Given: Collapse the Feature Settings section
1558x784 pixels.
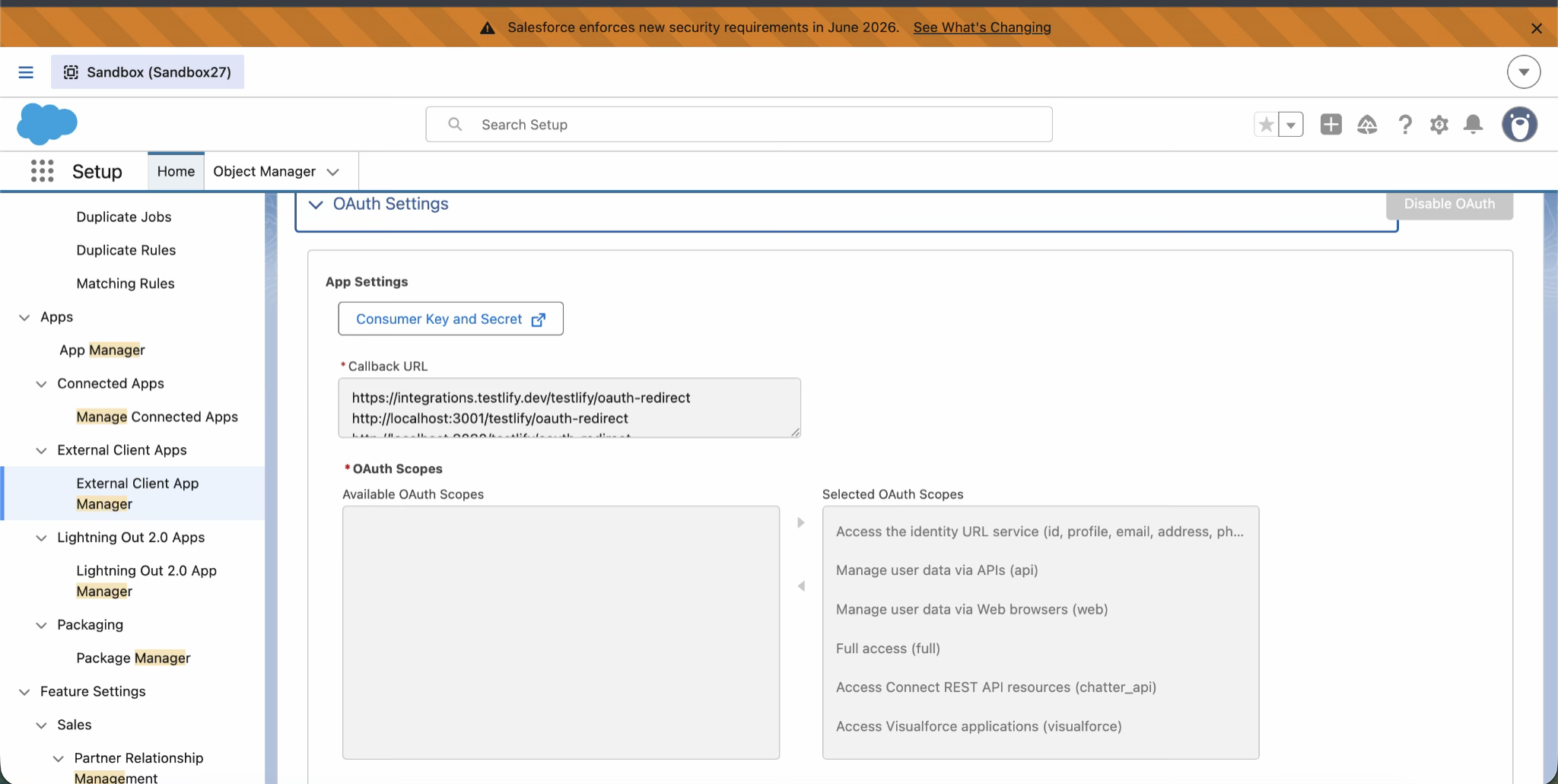Looking at the screenshot, I should click(x=24, y=692).
